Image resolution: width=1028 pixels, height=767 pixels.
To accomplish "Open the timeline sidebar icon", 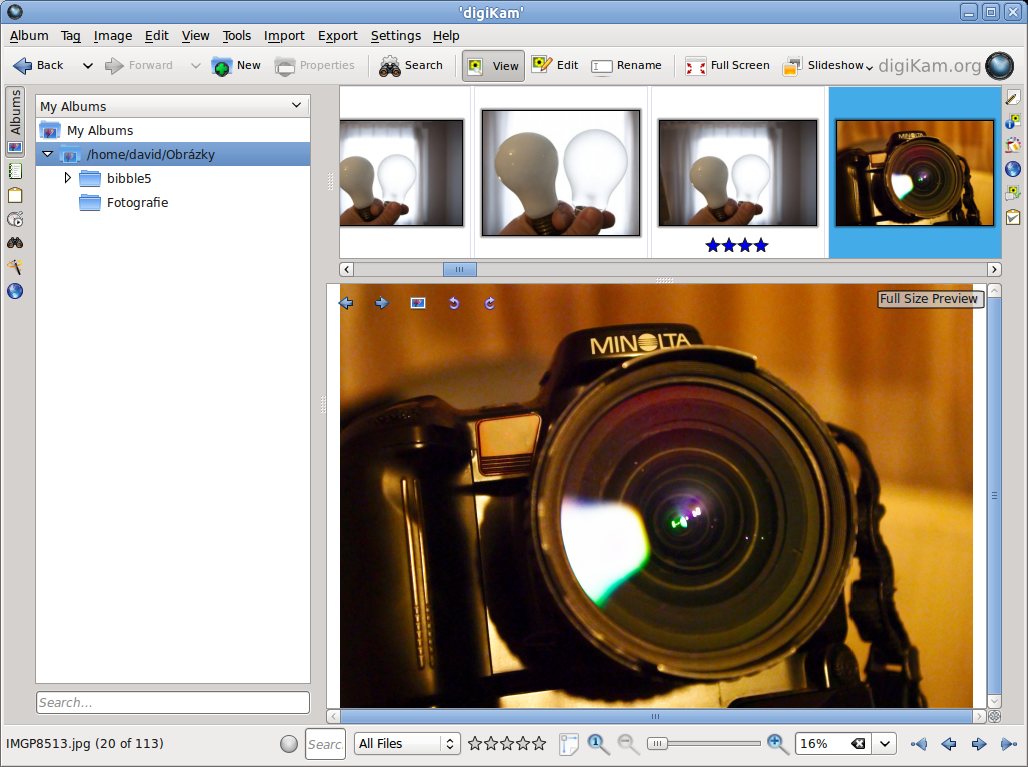I will [x=15, y=220].
